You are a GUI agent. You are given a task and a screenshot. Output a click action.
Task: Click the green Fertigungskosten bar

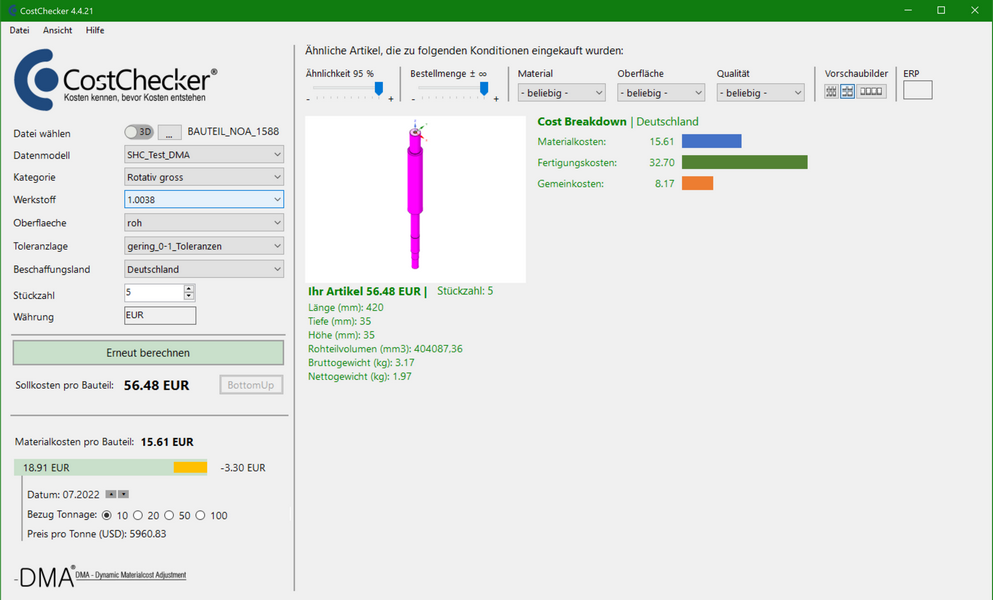pyautogui.click(x=745, y=162)
